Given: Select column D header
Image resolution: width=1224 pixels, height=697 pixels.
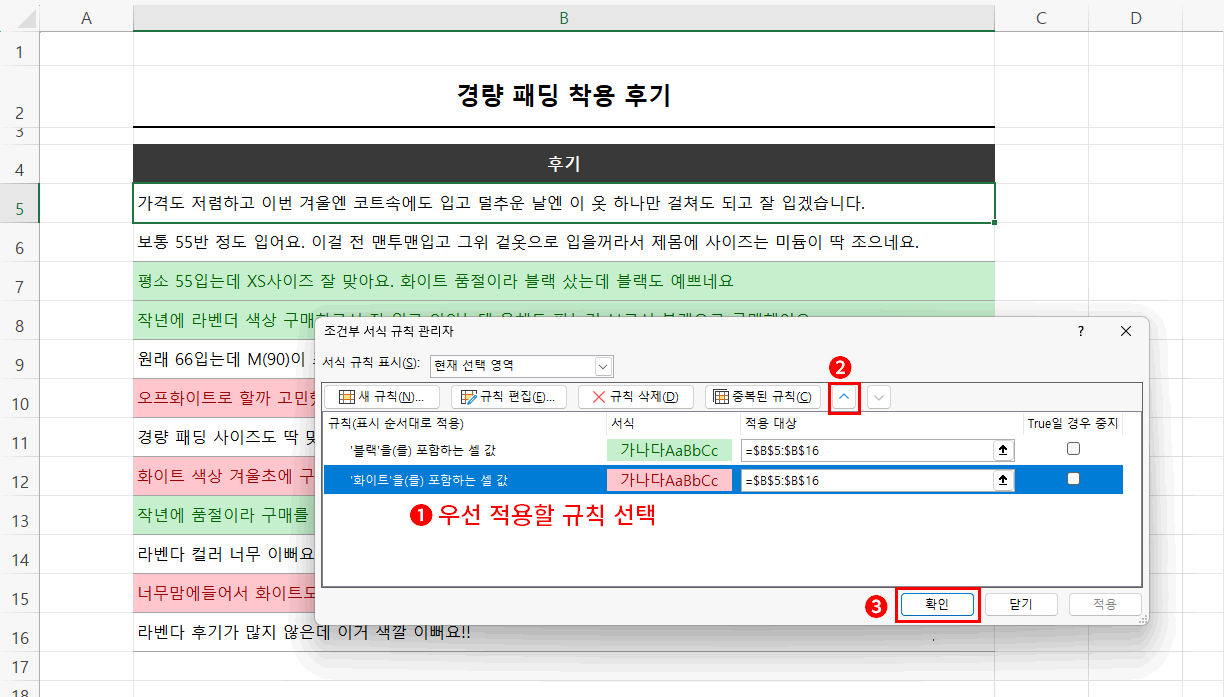Looking at the screenshot, I should [x=1135, y=18].
